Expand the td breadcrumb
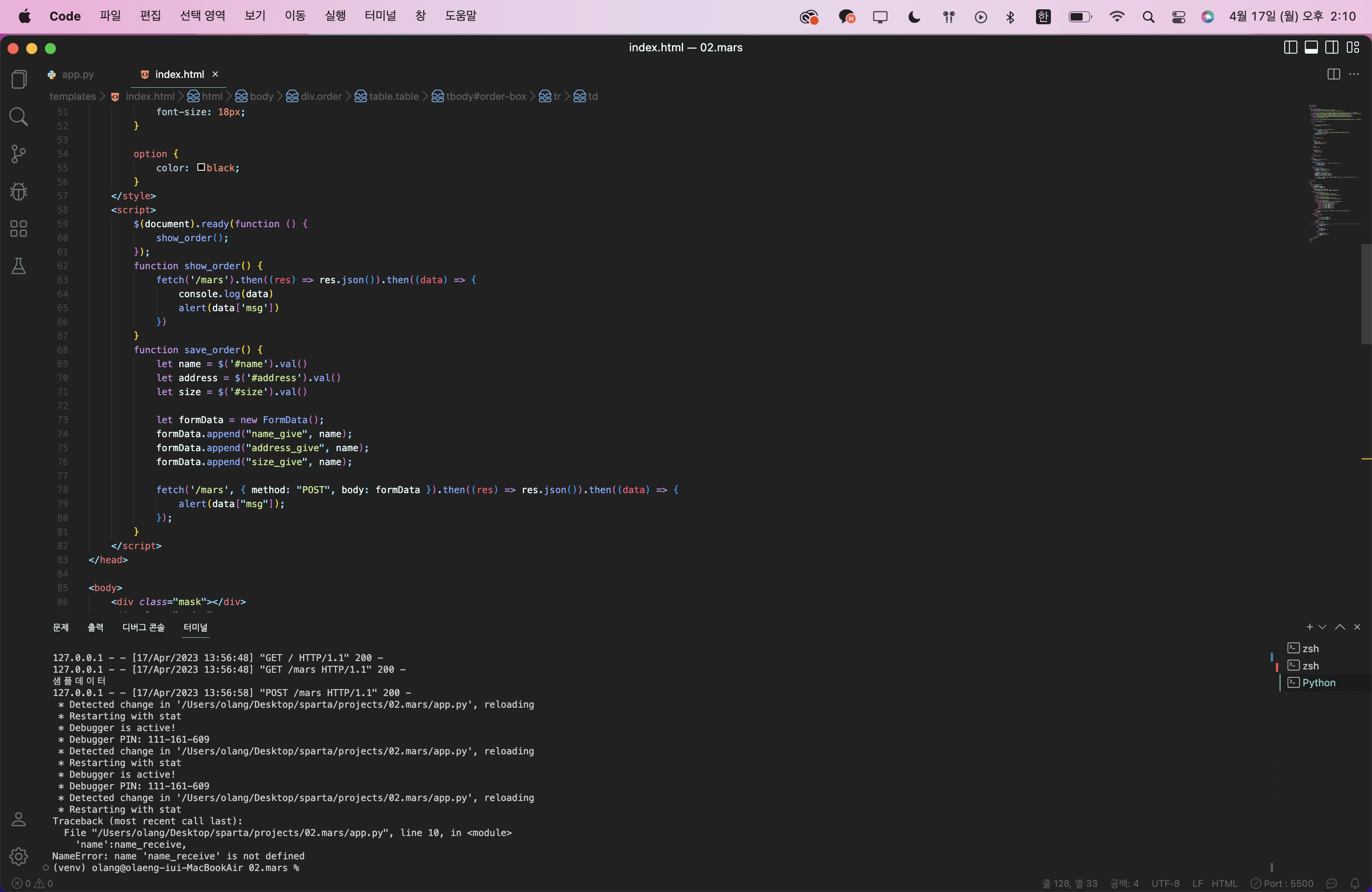Viewport: 1372px width, 892px height. click(x=586, y=96)
